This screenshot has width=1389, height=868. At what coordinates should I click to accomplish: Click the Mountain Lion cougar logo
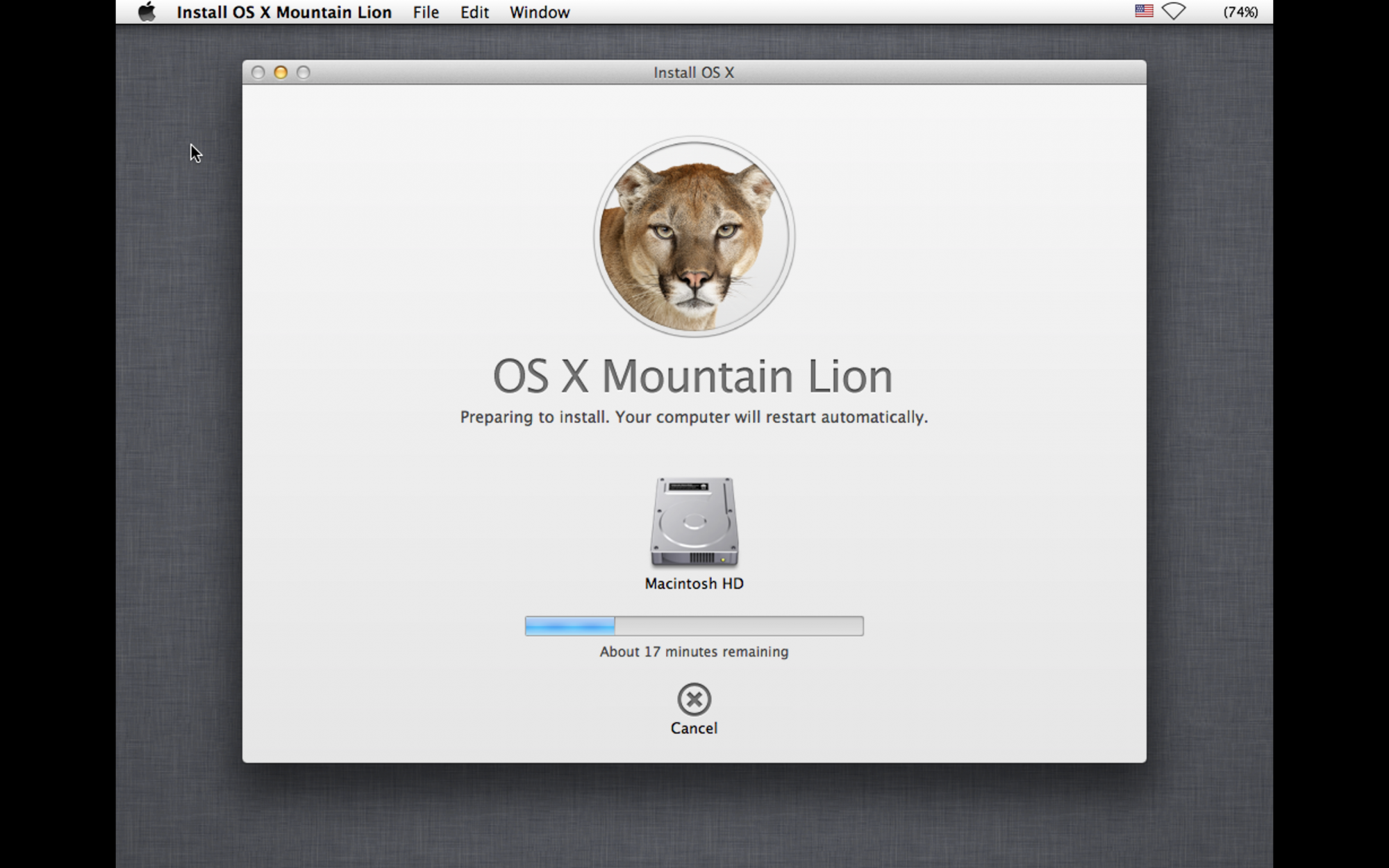pos(694,237)
